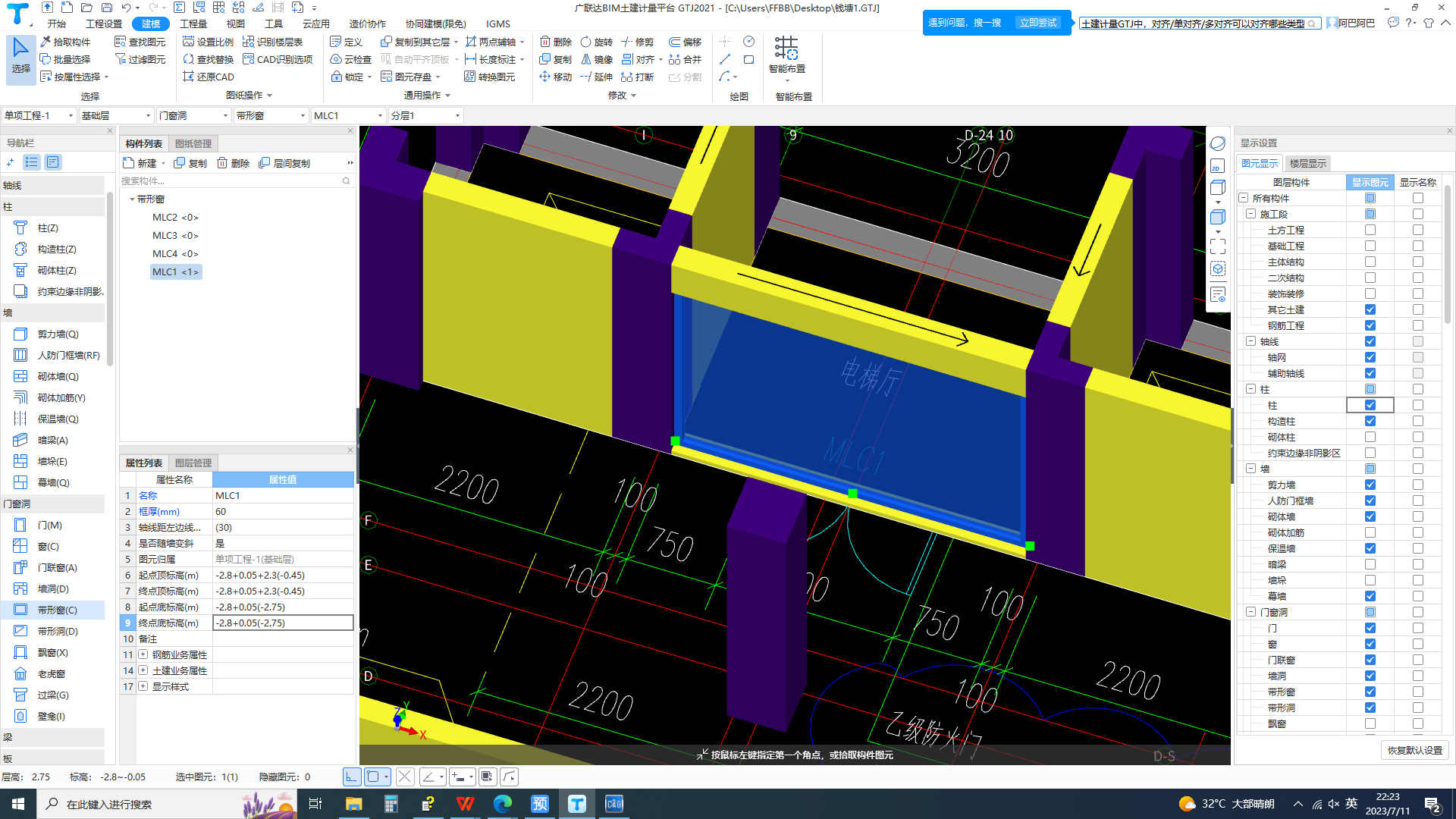The image size is (1456, 819).
Task: Open 设置比例 scale setting
Action: 209,42
